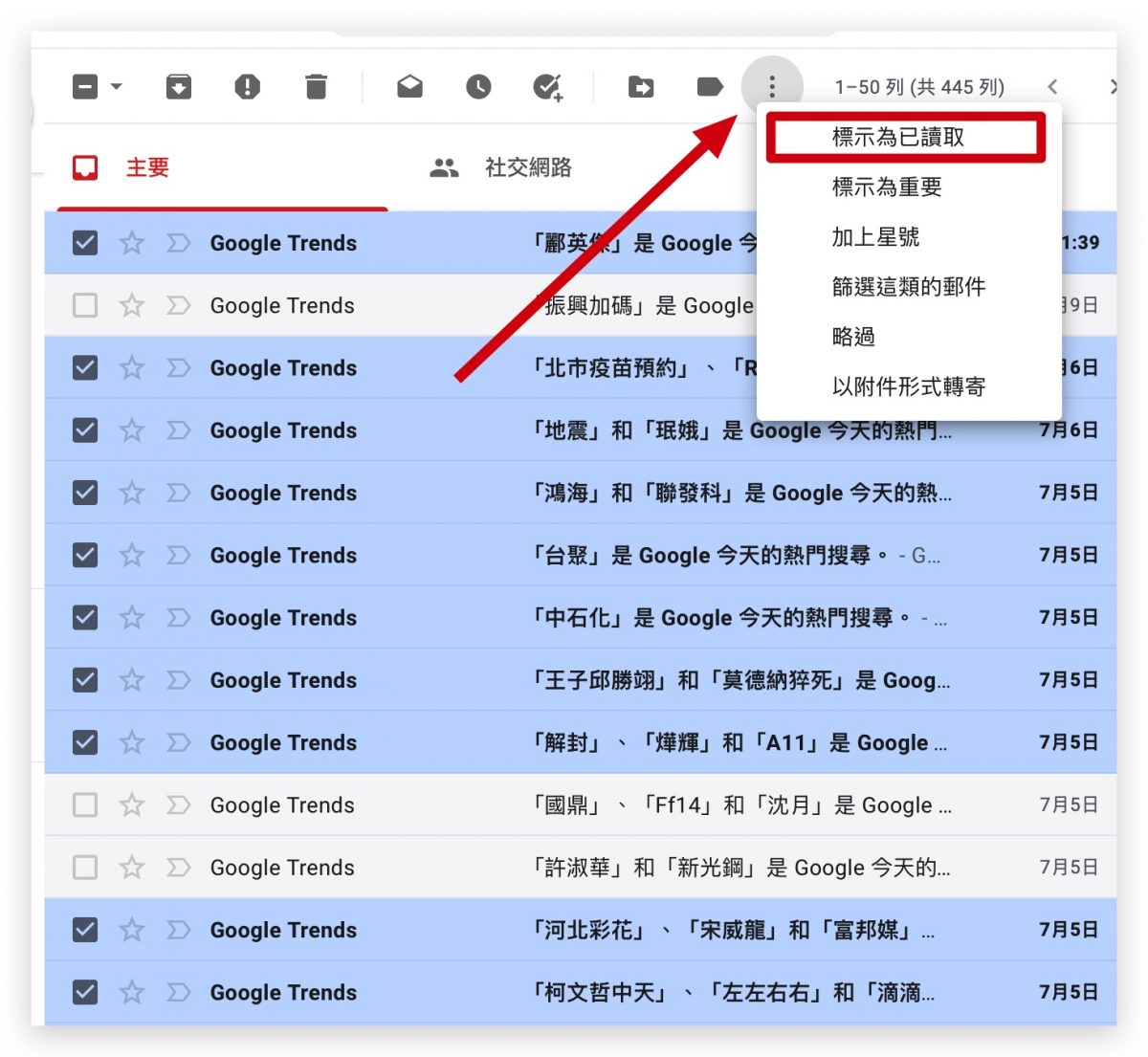Mark 「柯文哲中天」 email as important

[178, 992]
